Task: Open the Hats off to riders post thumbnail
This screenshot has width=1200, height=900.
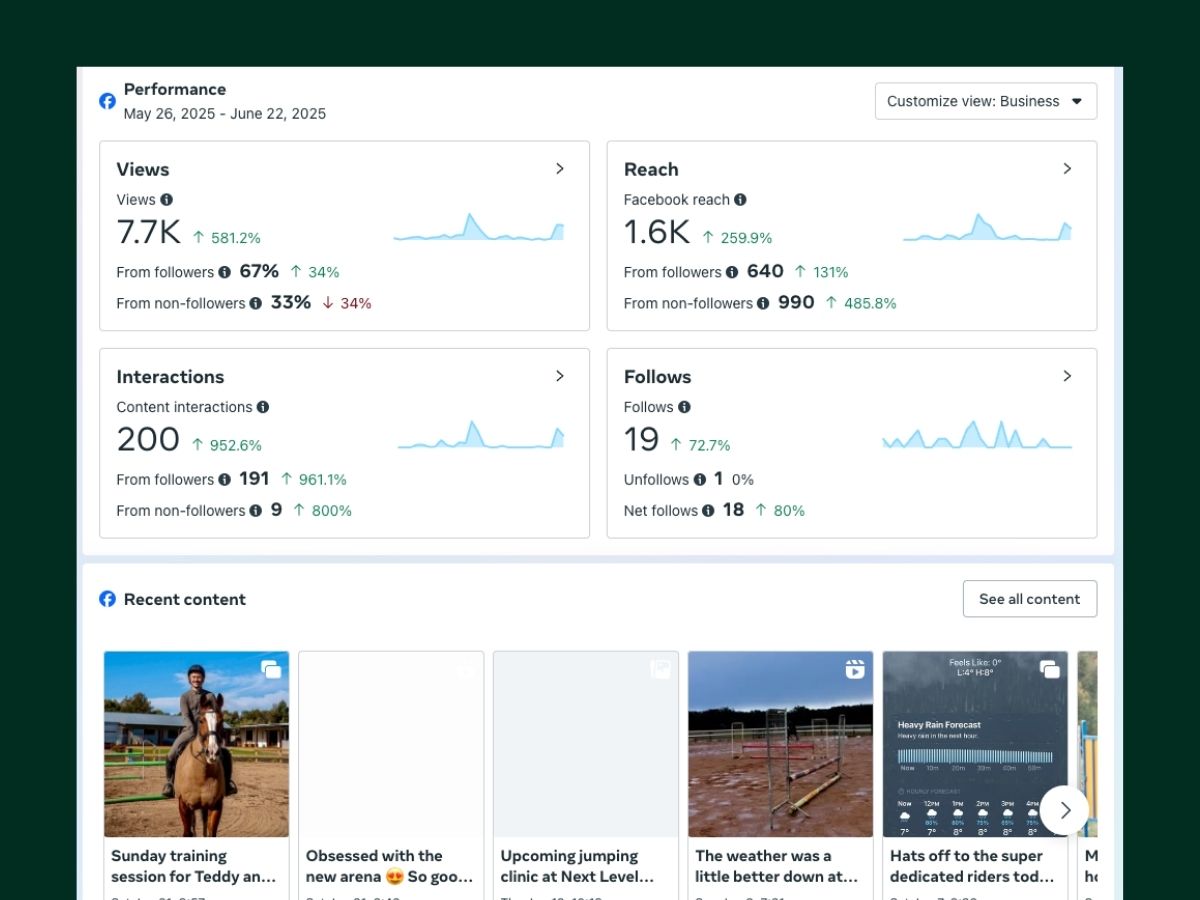Action: 975,744
